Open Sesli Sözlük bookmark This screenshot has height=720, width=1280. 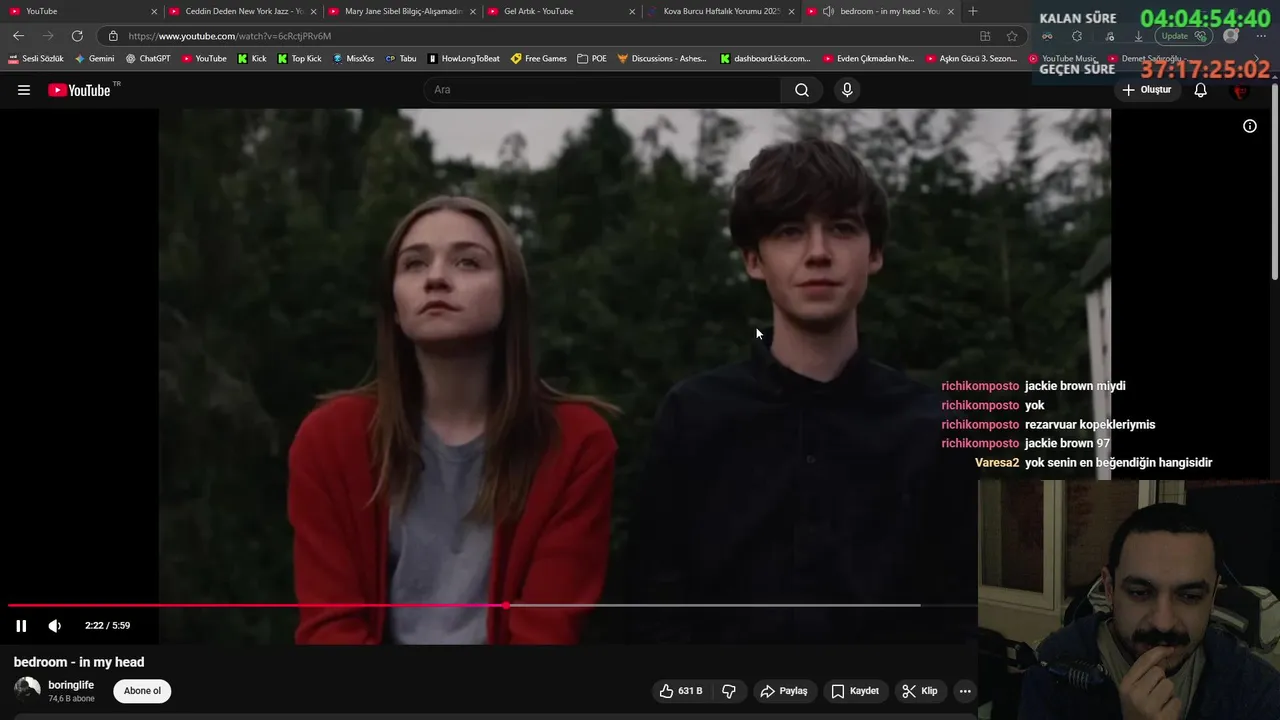[x=35, y=59]
